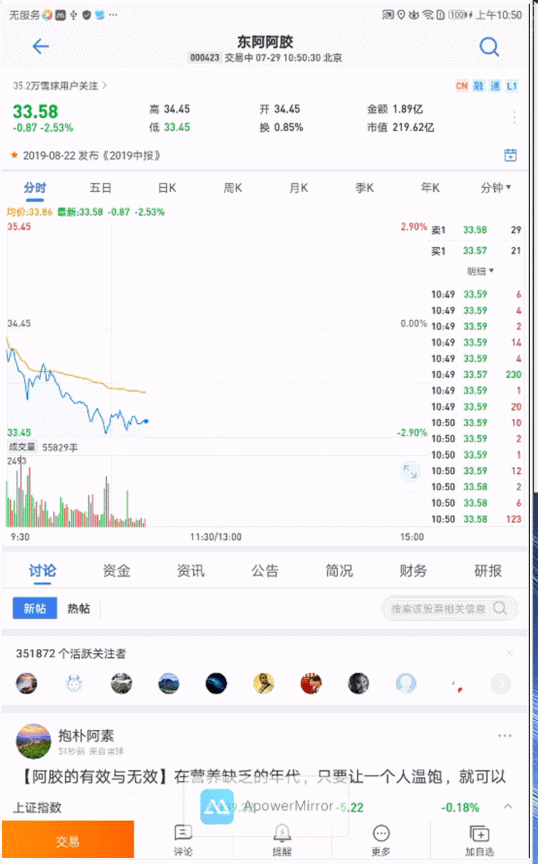Tap the 上证指数 index label
Screen dimensions: 538x864
(37, 807)
